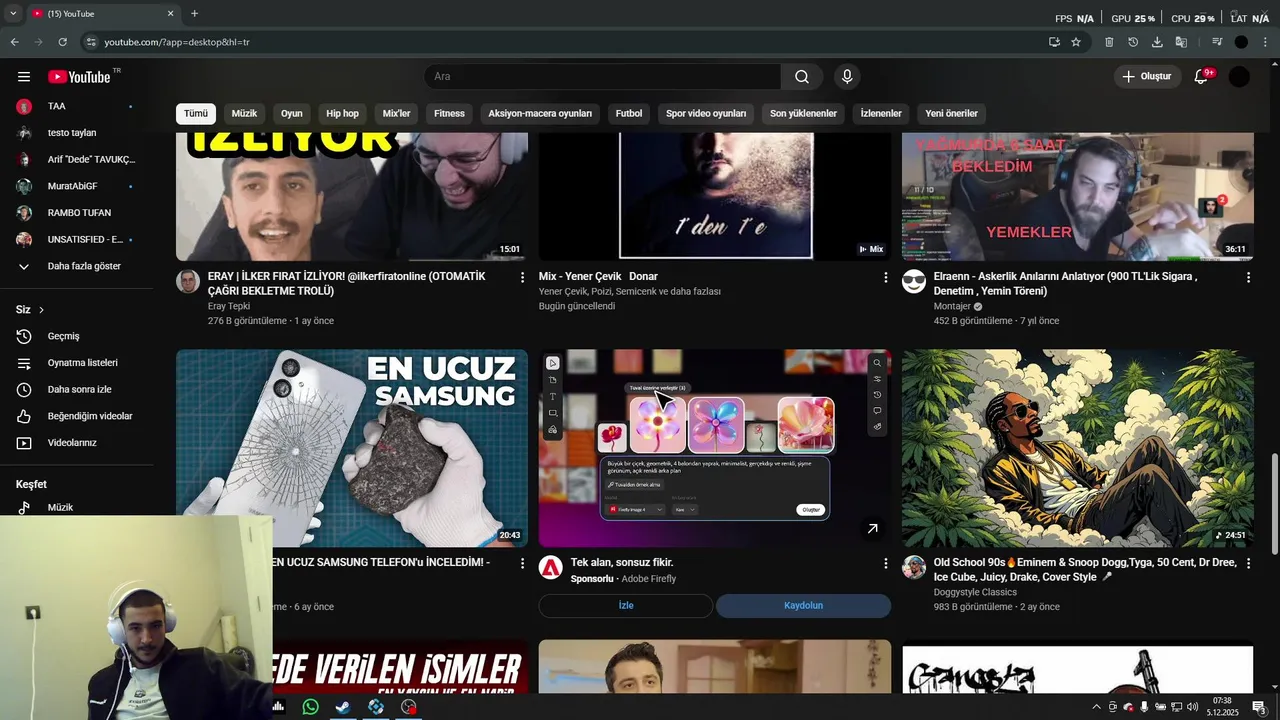The width and height of the screenshot is (1280, 720).
Task: Bookmark this page with star icon
Action: [1076, 42]
